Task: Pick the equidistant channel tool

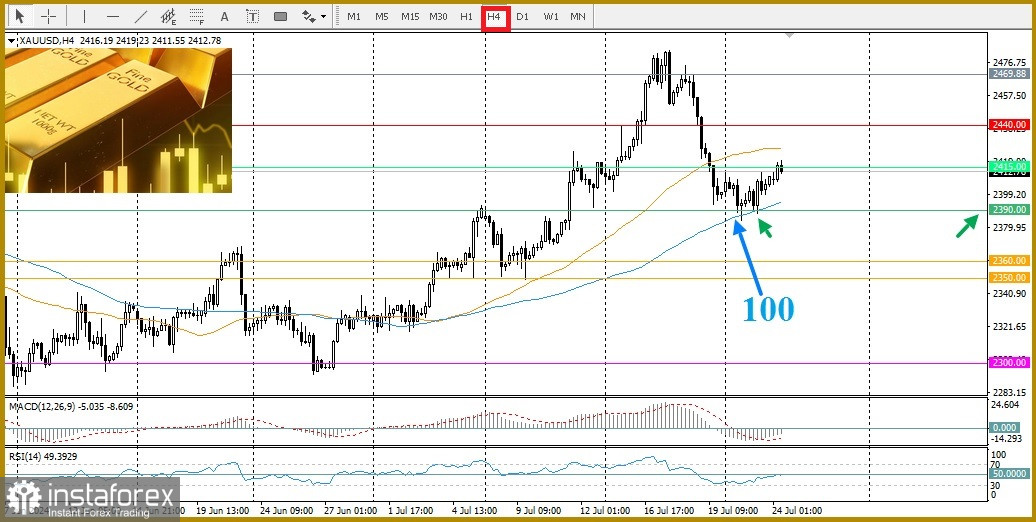Action: pos(168,16)
